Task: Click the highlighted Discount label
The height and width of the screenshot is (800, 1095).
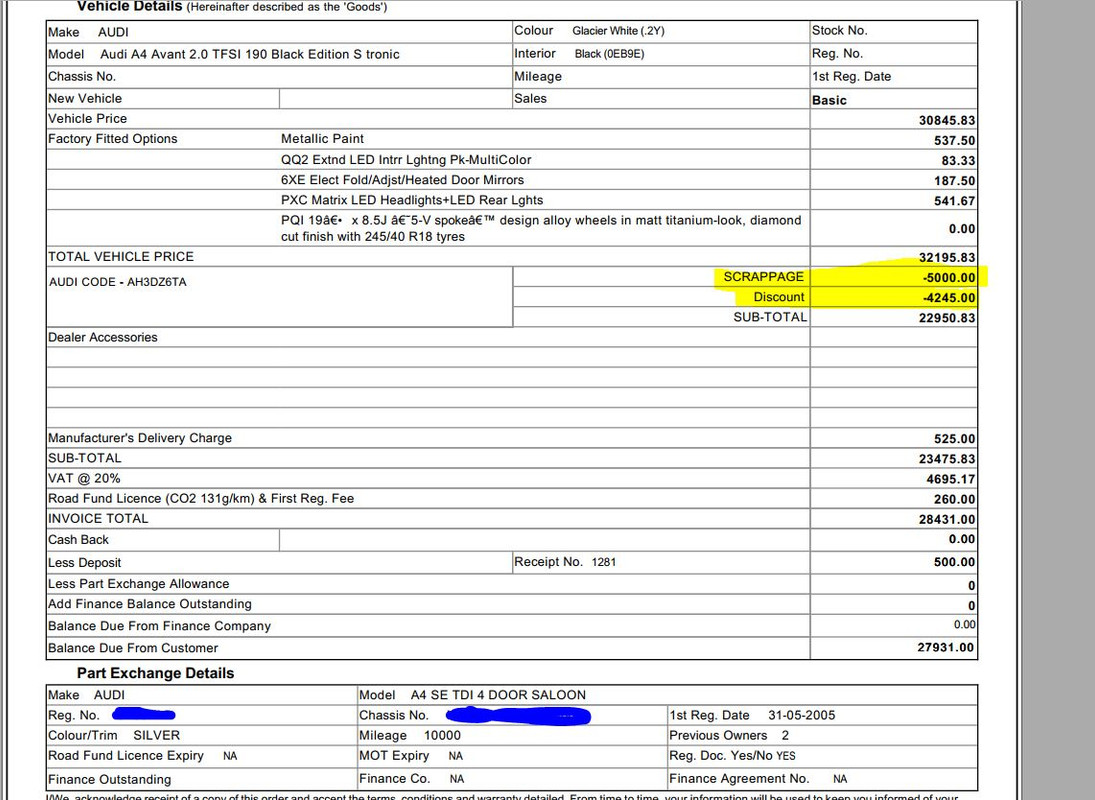Action: [779, 297]
